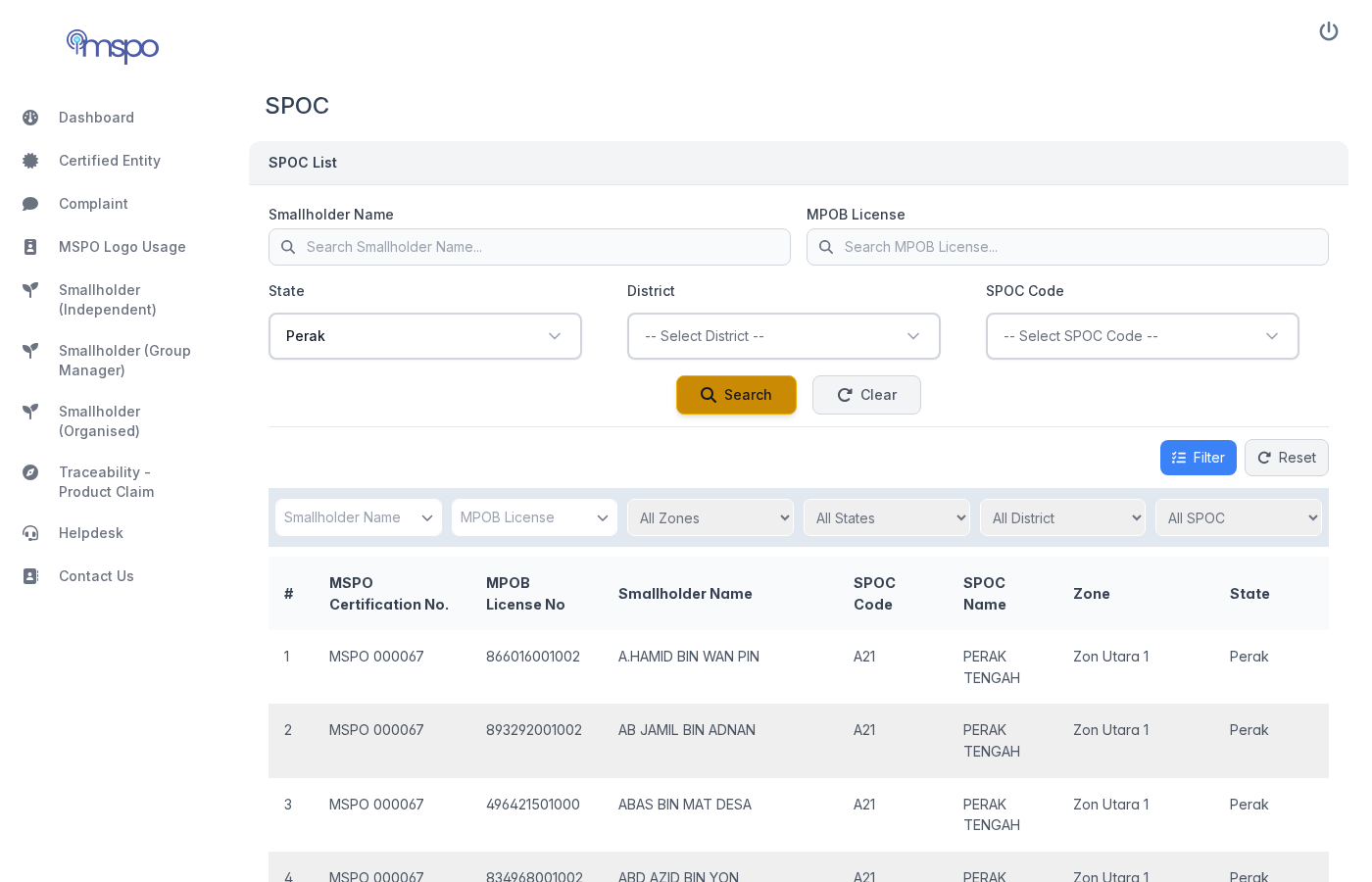Click the magnifier icon in MPOB License field
The height and width of the screenshot is (882, 1372).
[824, 247]
